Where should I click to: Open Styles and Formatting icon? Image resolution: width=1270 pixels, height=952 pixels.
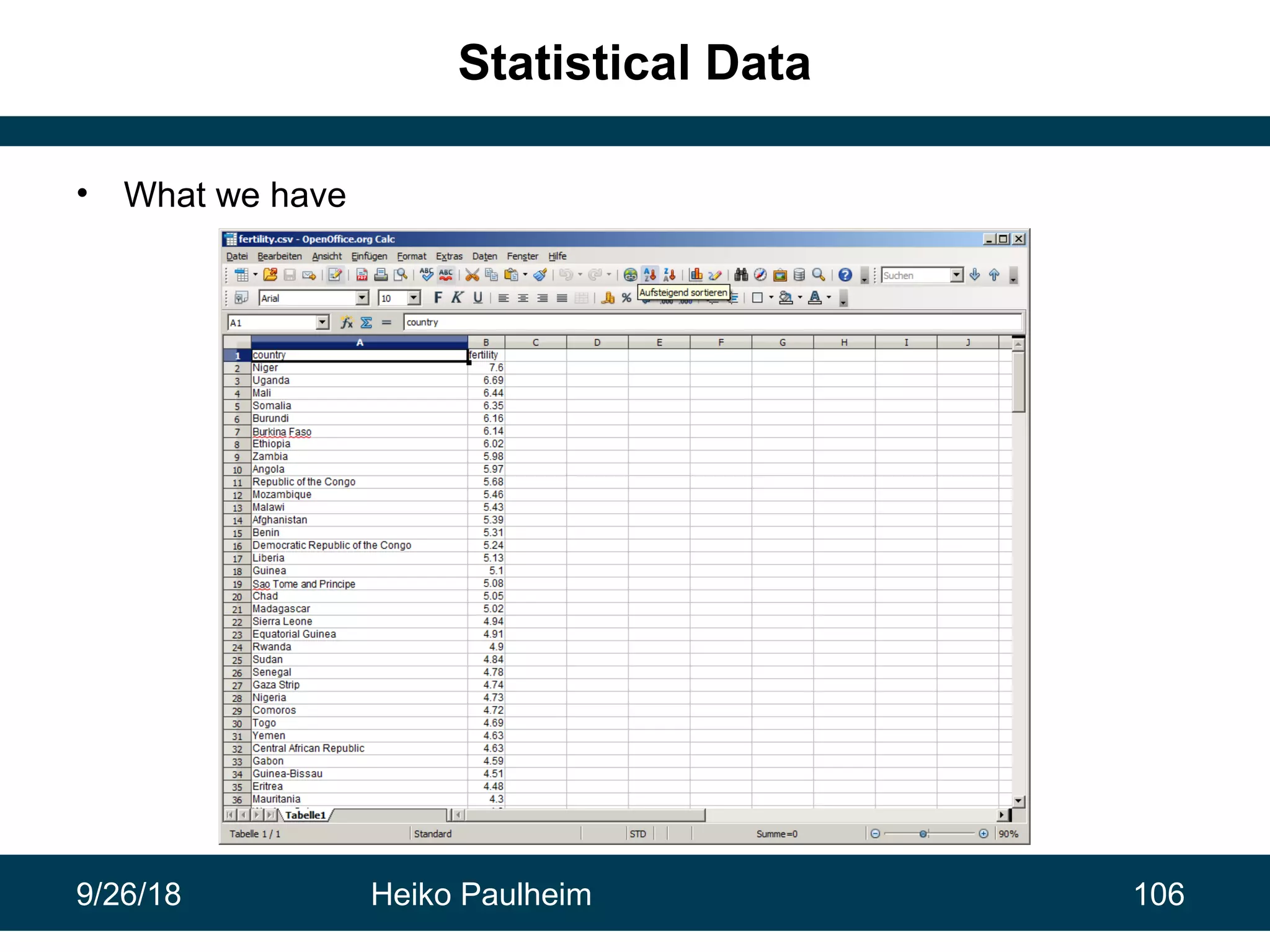[x=241, y=298]
